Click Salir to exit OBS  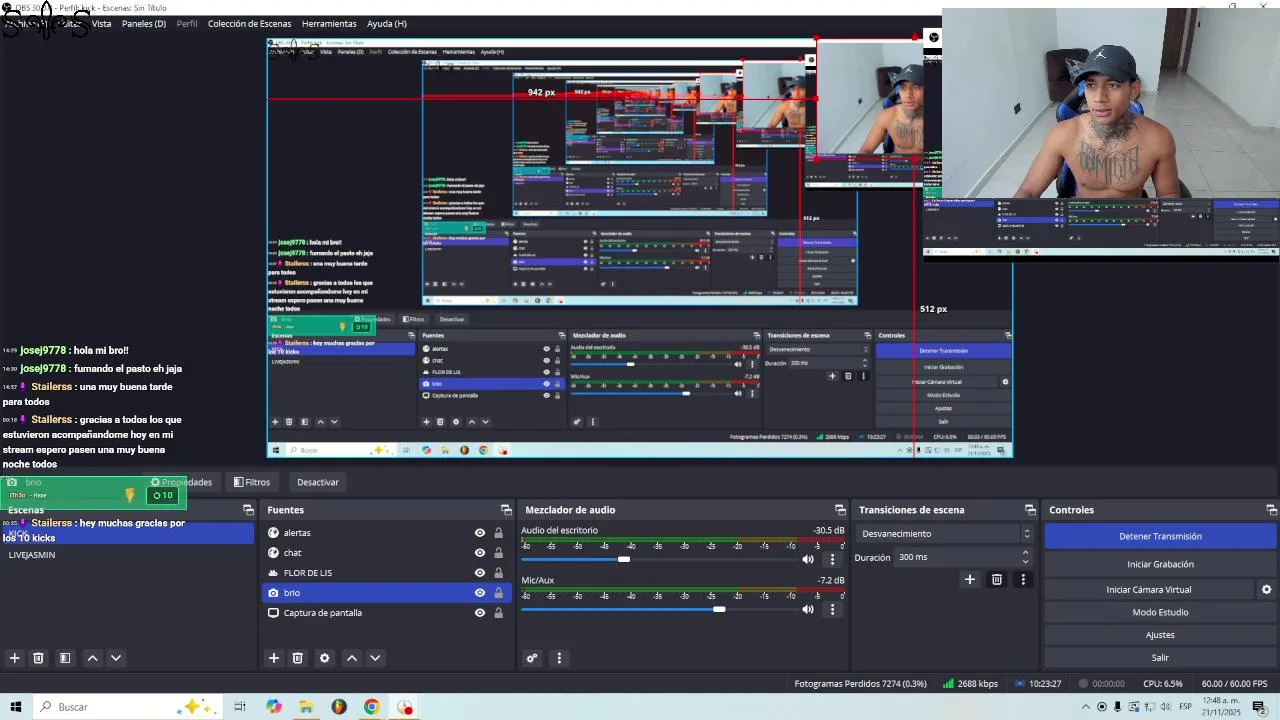click(1160, 658)
